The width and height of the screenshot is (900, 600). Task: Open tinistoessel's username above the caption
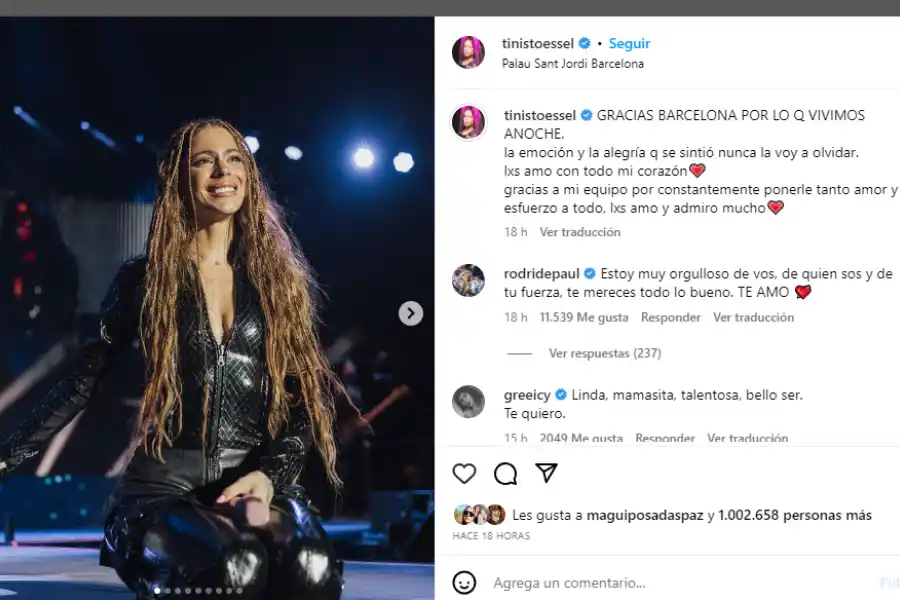tap(542, 115)
